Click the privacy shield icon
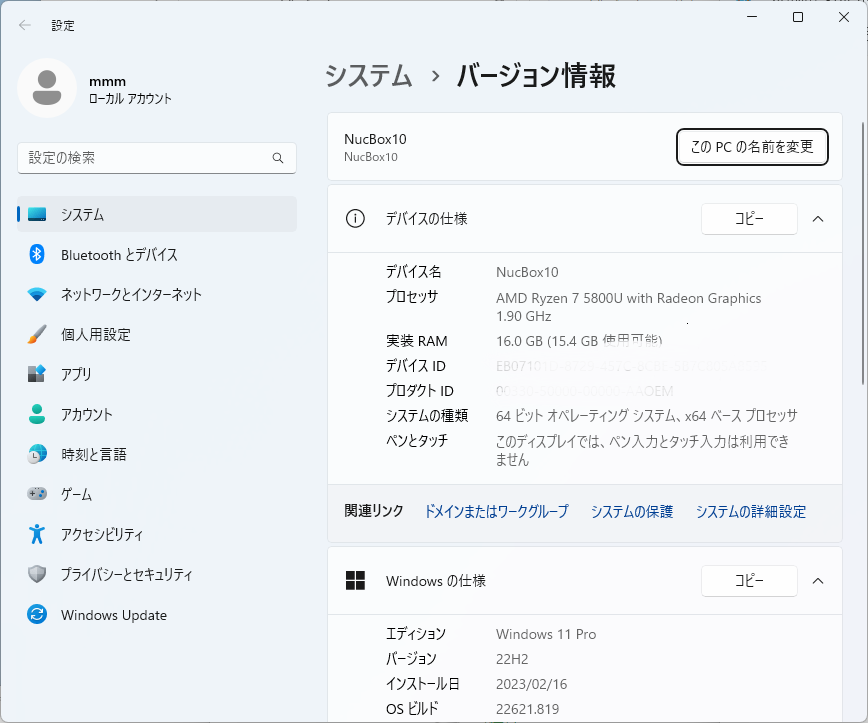The height and width of the screenshot is (723, 868). 37,574
